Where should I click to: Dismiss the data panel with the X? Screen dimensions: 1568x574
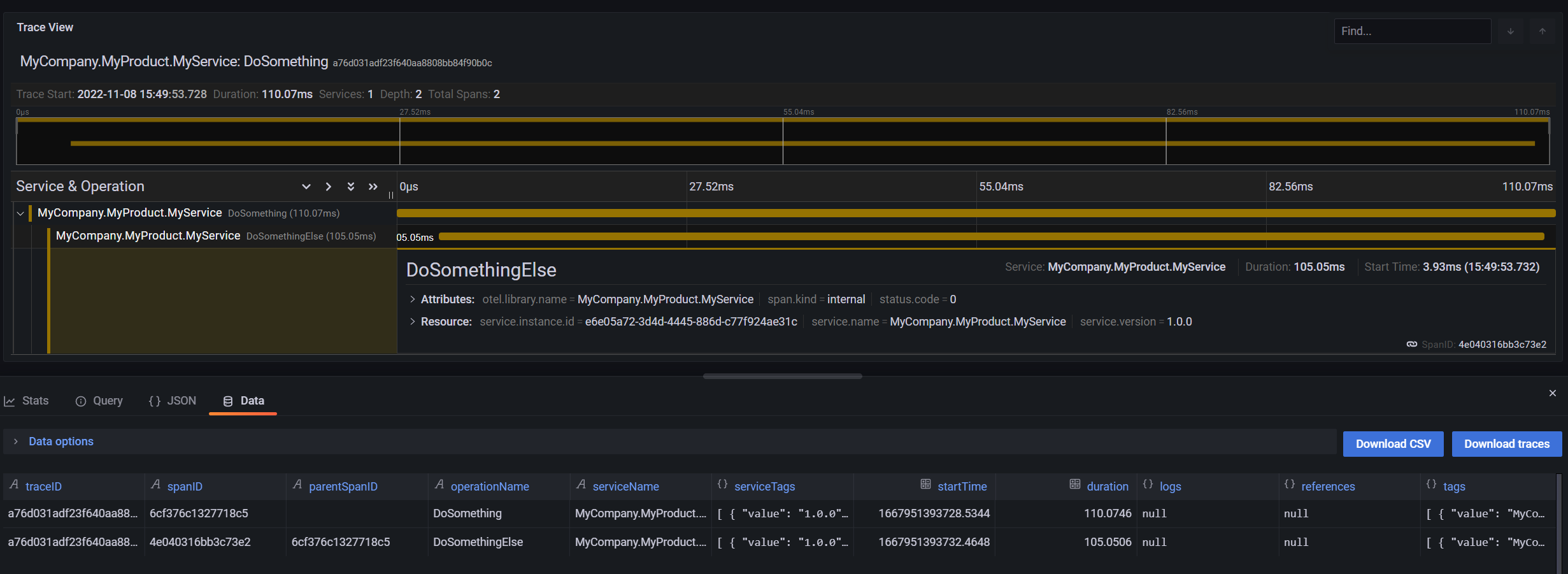1553,392
